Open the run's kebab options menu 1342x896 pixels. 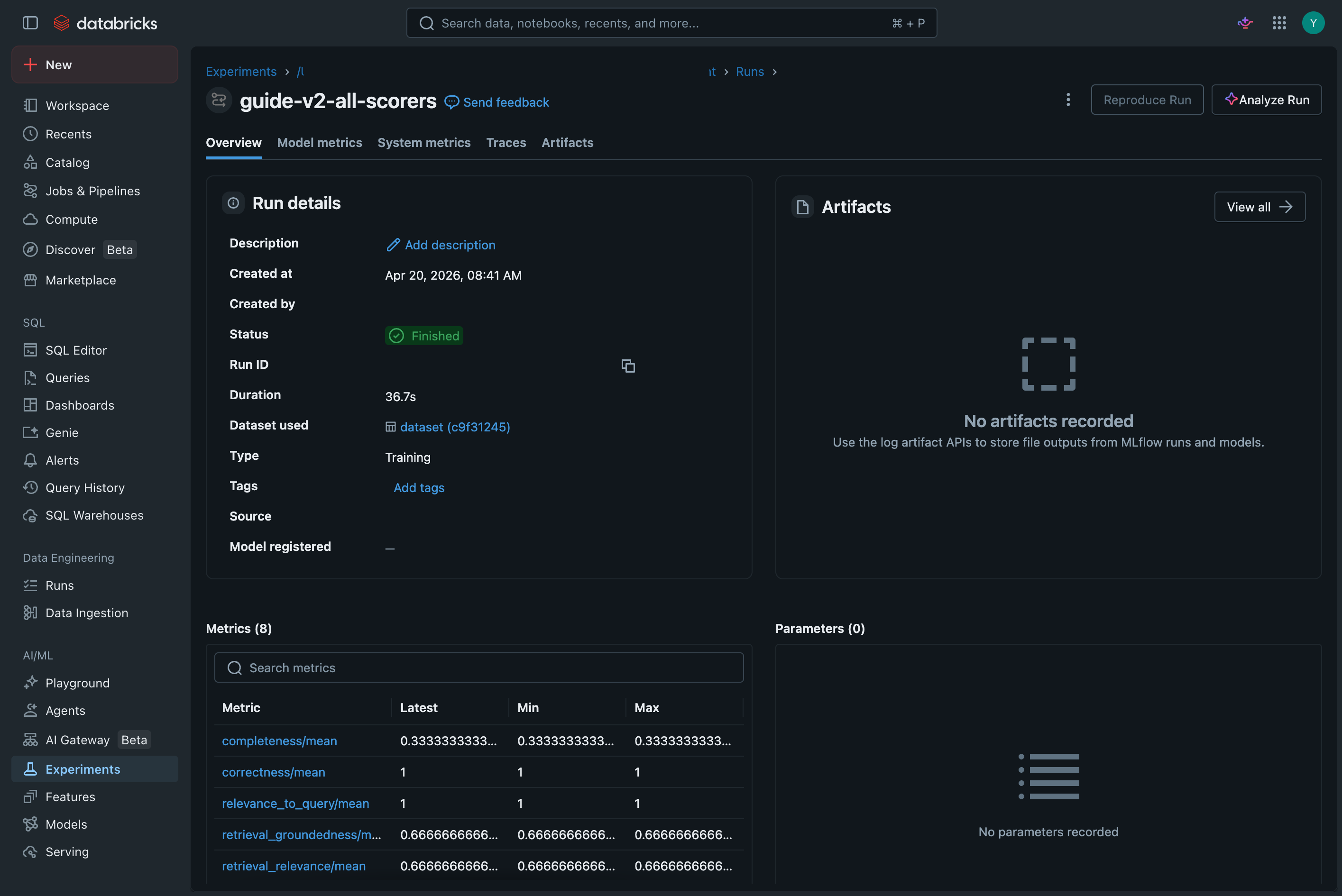(x=1067, y=100)
